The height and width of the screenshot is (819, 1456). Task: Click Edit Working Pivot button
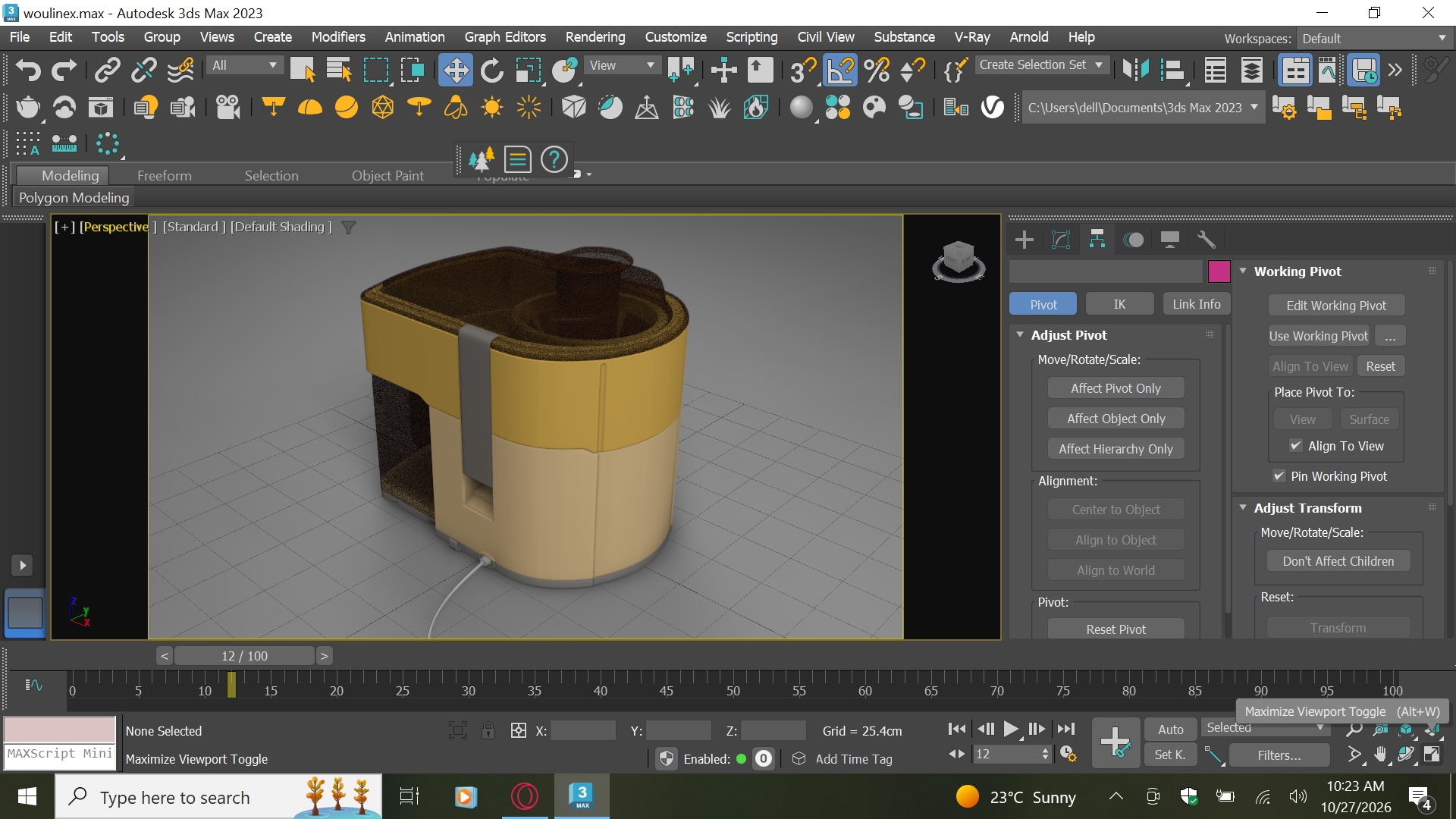pyautogui.click(x=1336, y=305)
